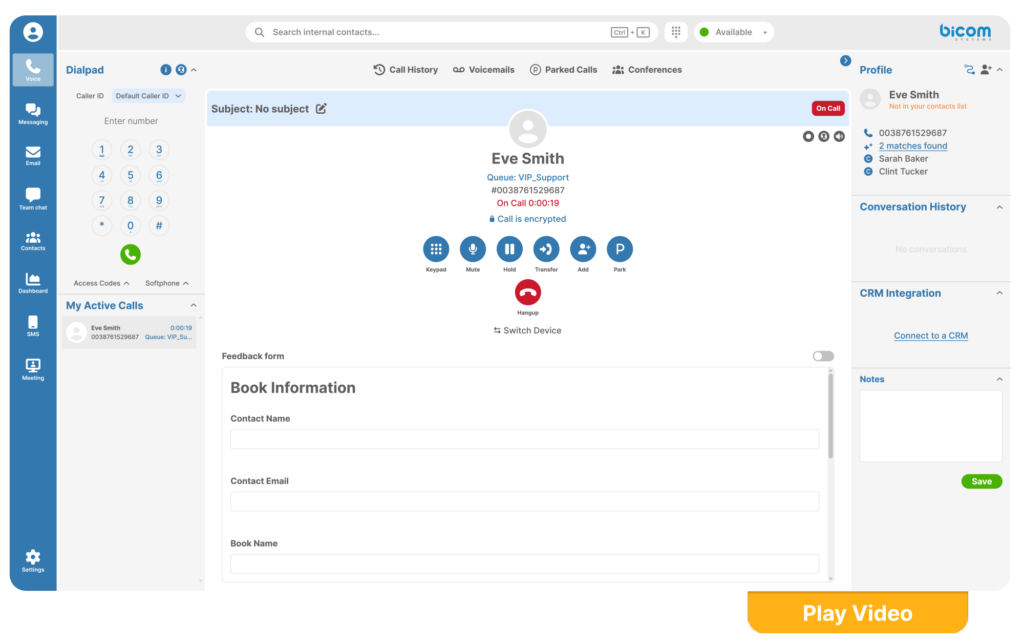Click the Play Video button
Image resolution: width=1024 pixels, height=643 pixels.
857,612
